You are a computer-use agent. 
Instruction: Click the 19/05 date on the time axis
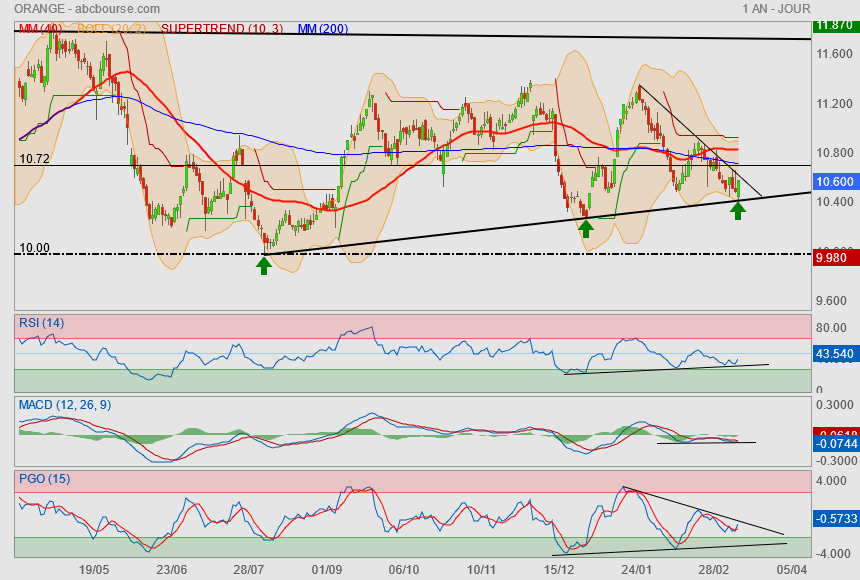coord(94,570)
